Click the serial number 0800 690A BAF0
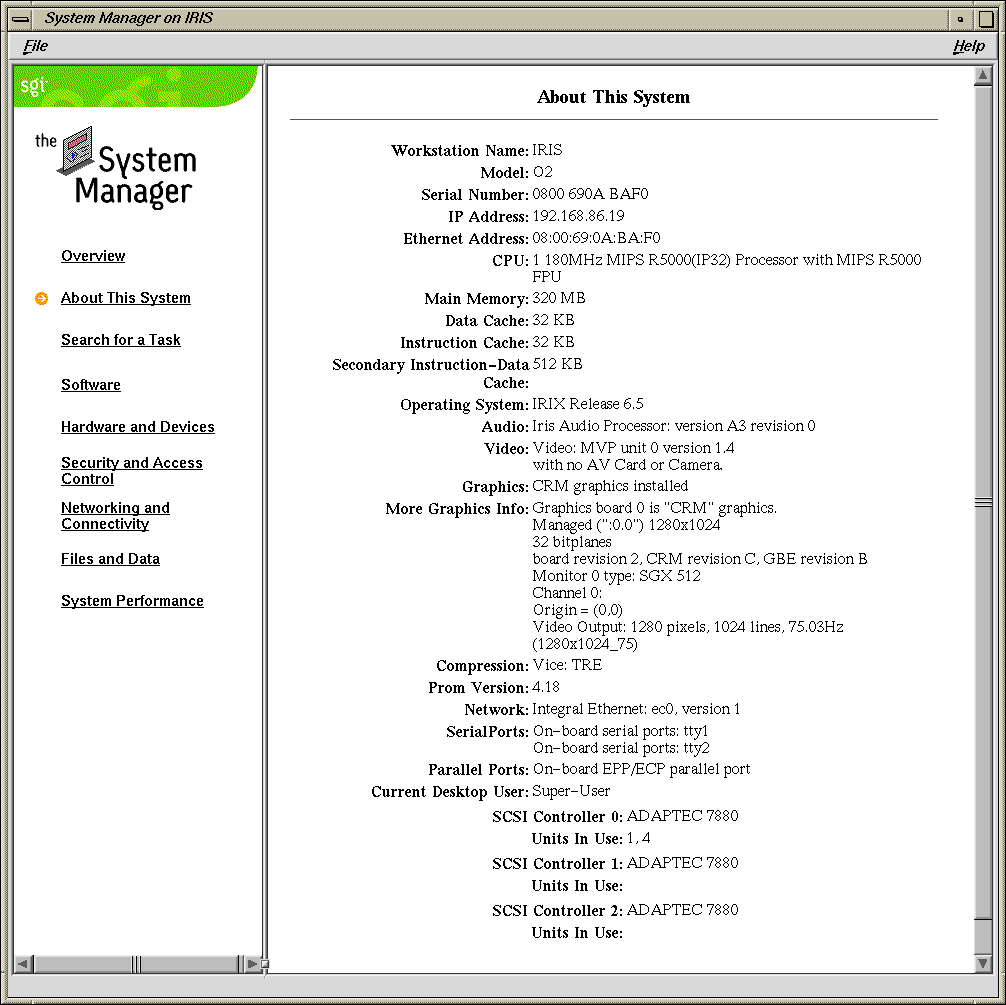Image resolution: width=1006 pixels, height=1005 pixels. pos(590,194)
